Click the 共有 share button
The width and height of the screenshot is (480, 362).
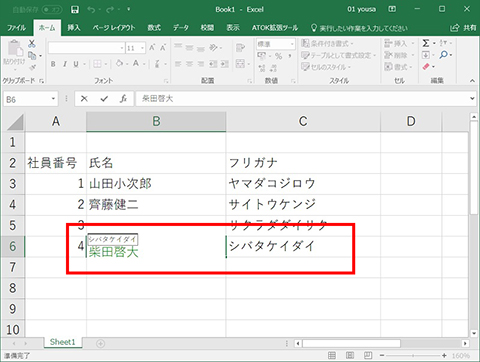tap(463, 28)
